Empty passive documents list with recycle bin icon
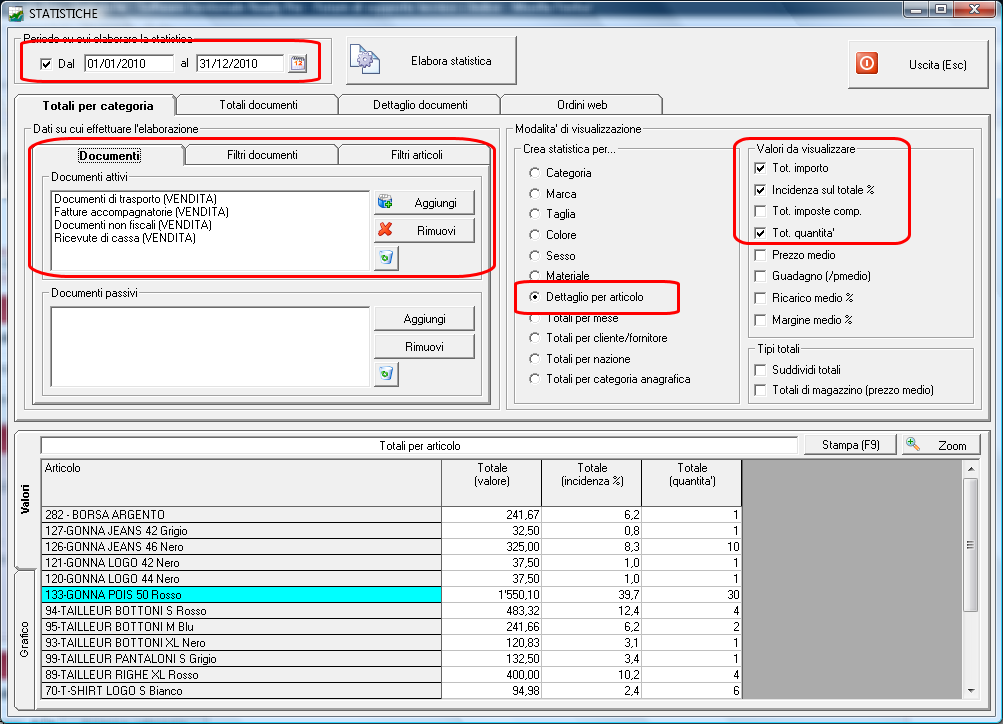1003x724 pixels. click(x=386, y=374)
